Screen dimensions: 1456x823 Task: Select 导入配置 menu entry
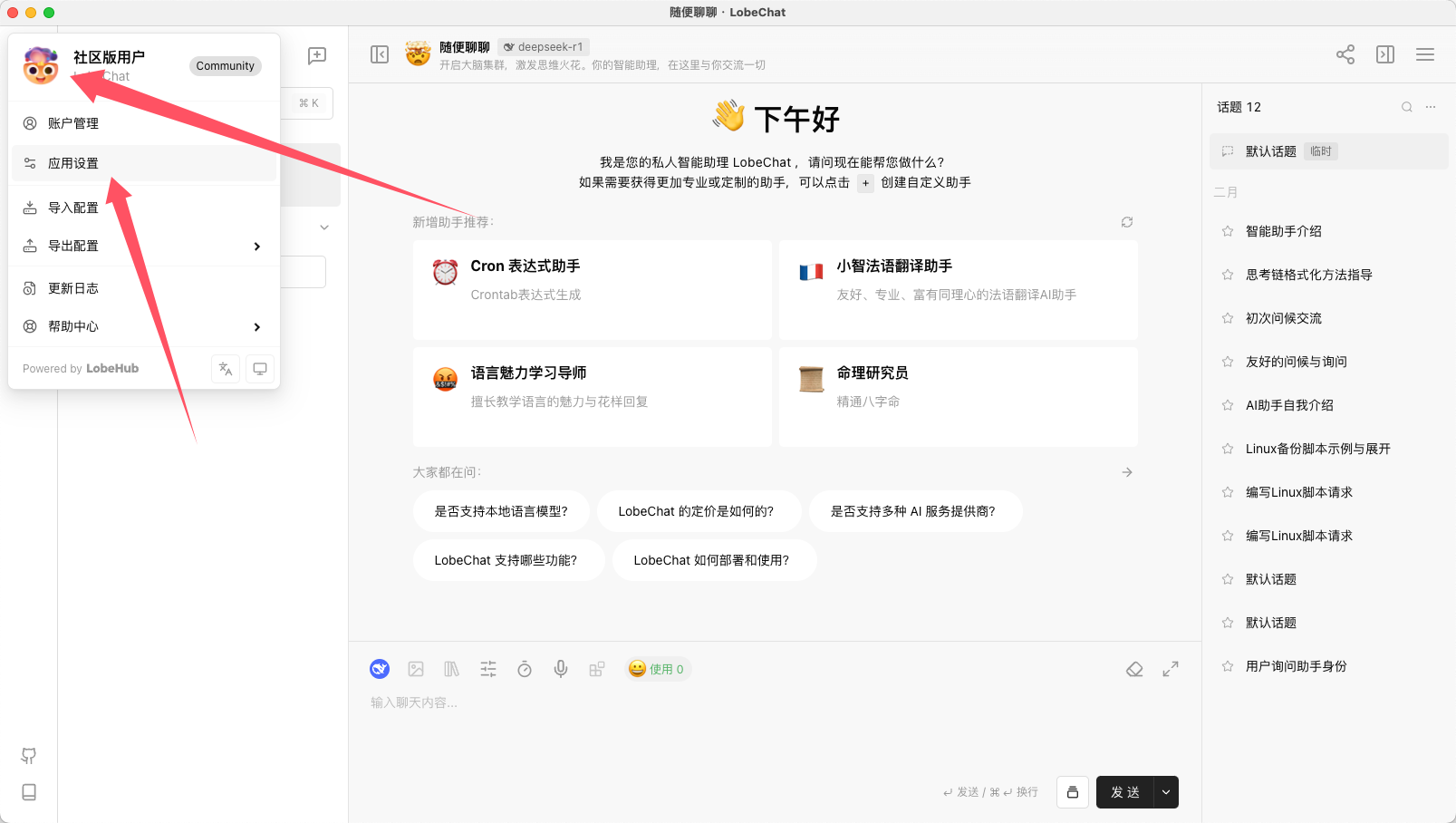click(x=144, y=208)
